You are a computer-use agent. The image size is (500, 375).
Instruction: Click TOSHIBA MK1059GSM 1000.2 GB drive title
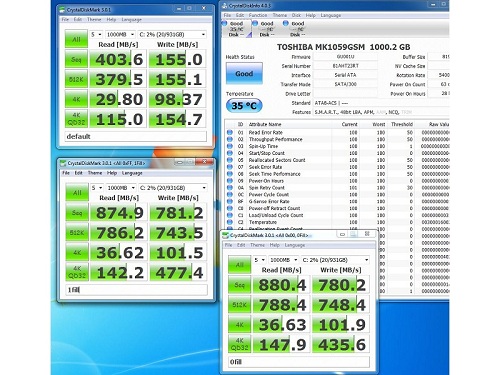344,47
